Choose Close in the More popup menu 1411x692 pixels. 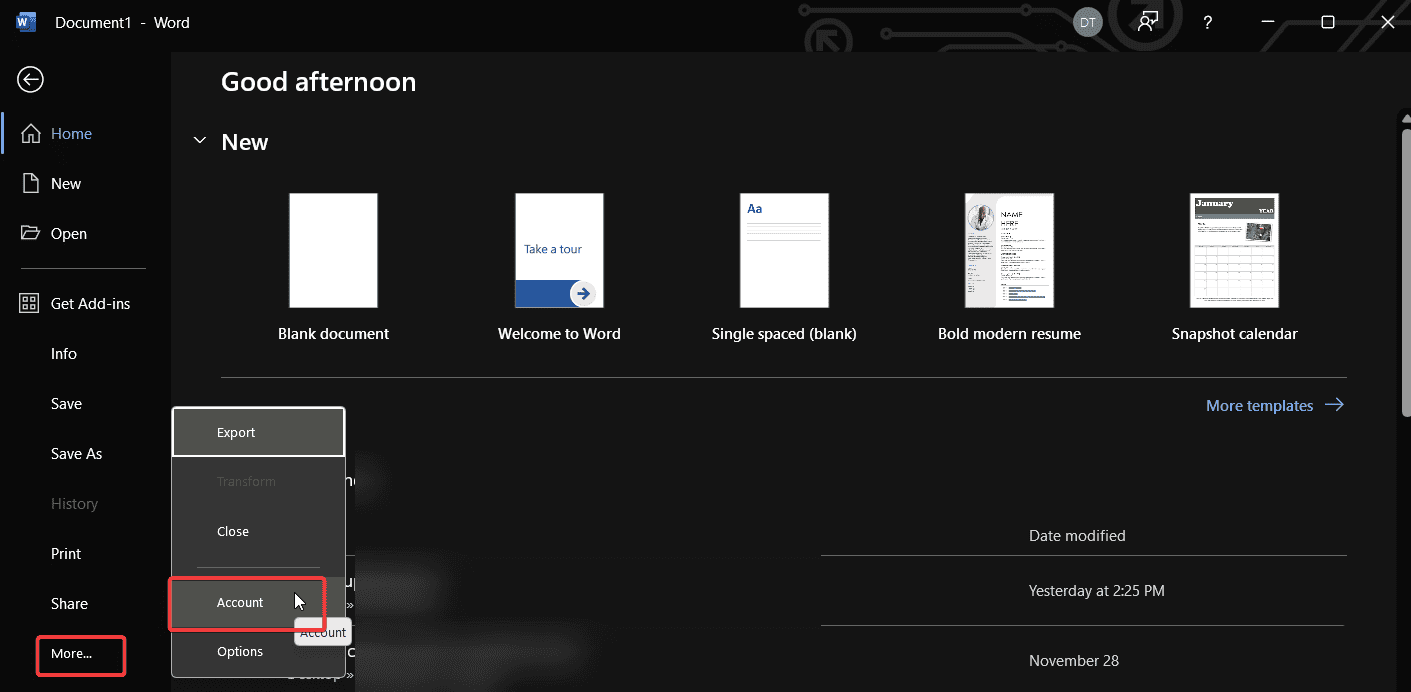[x=259, y=531]
